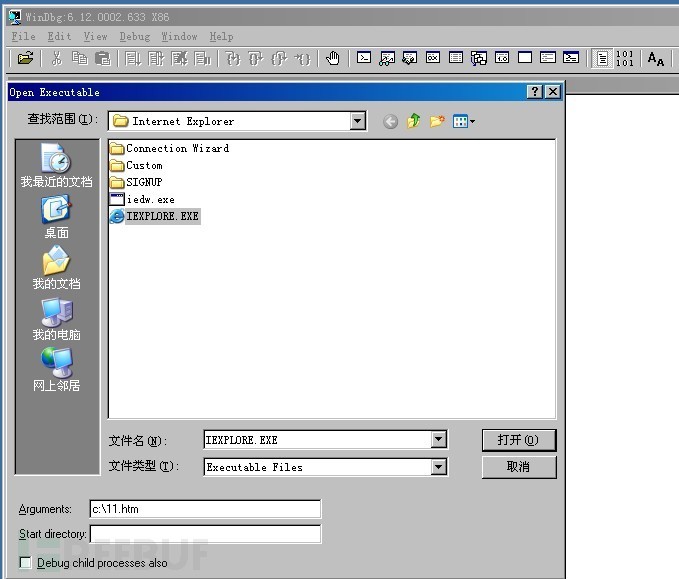Click the Cut scissors toolbar icon

click(x=56, y=58)
